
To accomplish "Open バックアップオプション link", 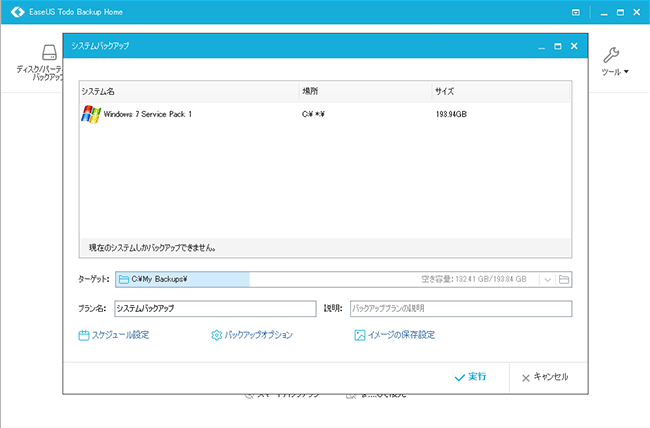I will click(258, 335).
